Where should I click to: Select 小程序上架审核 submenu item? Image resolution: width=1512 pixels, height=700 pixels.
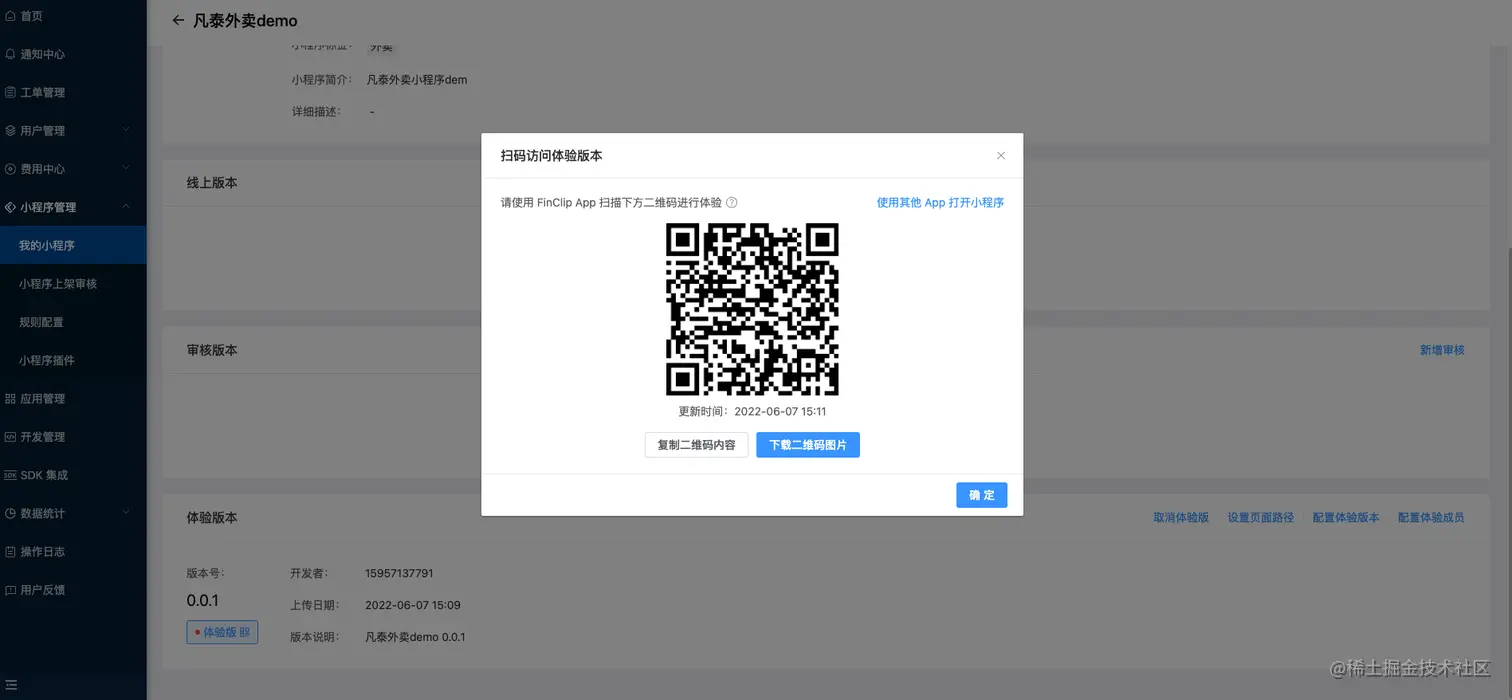[73, 283]
